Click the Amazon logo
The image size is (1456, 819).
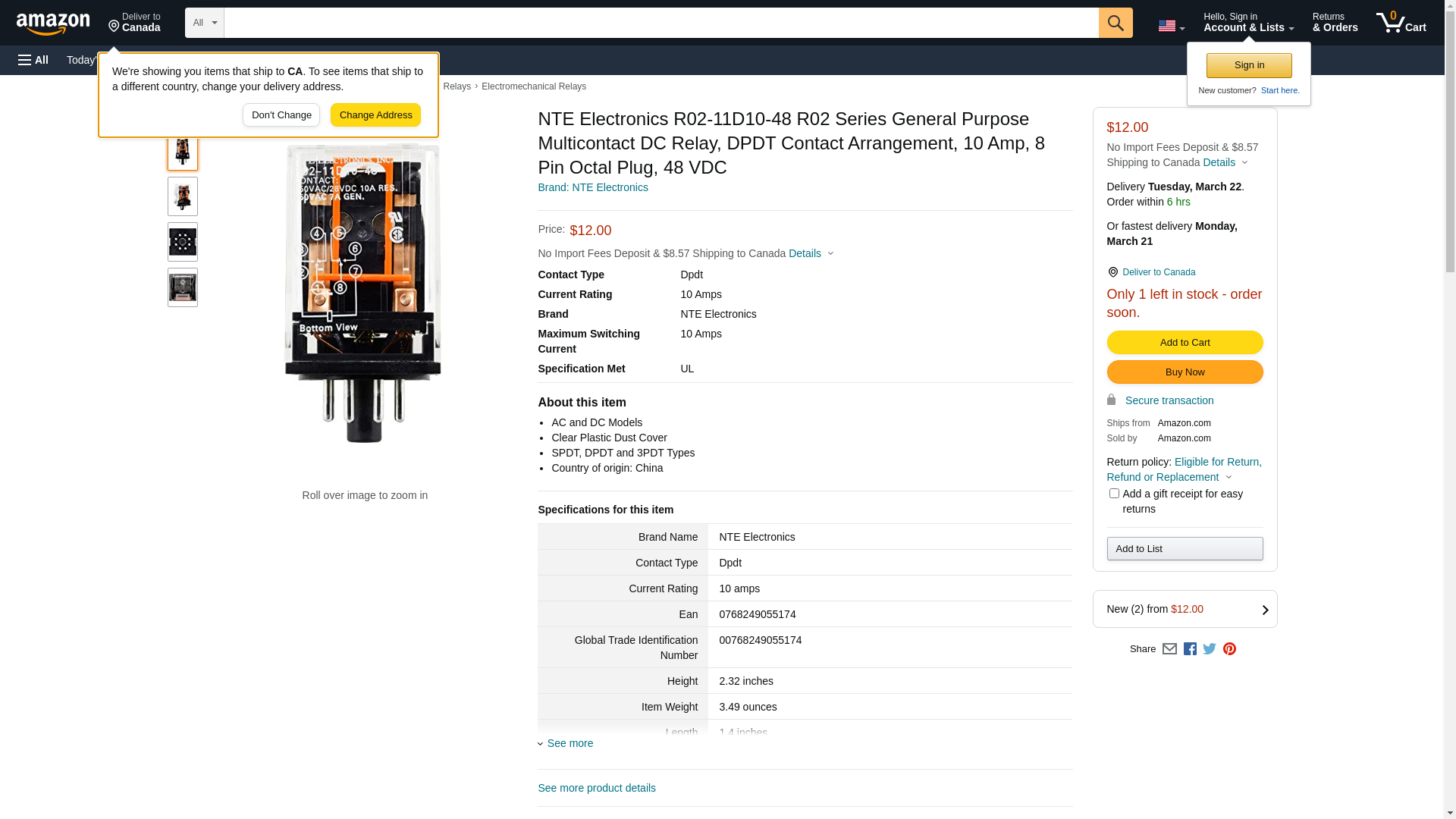53,24
